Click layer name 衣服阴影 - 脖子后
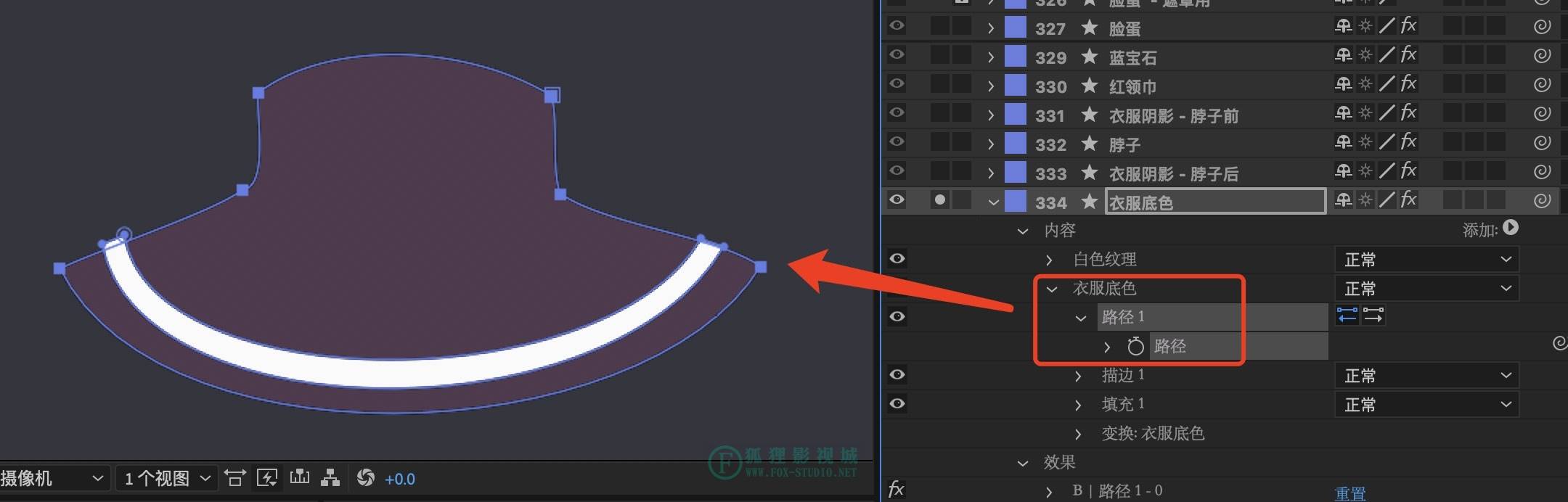 pyautogui.click(x=1174, y=173)
